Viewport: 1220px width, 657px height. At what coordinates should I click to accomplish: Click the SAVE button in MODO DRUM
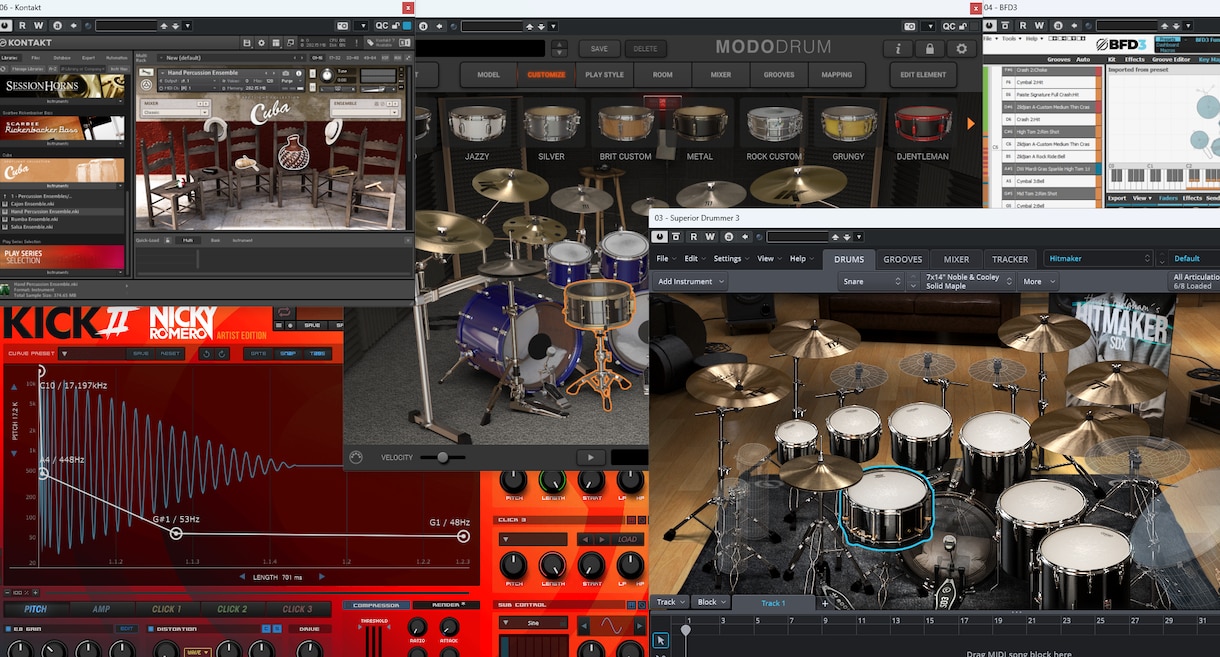599,48
